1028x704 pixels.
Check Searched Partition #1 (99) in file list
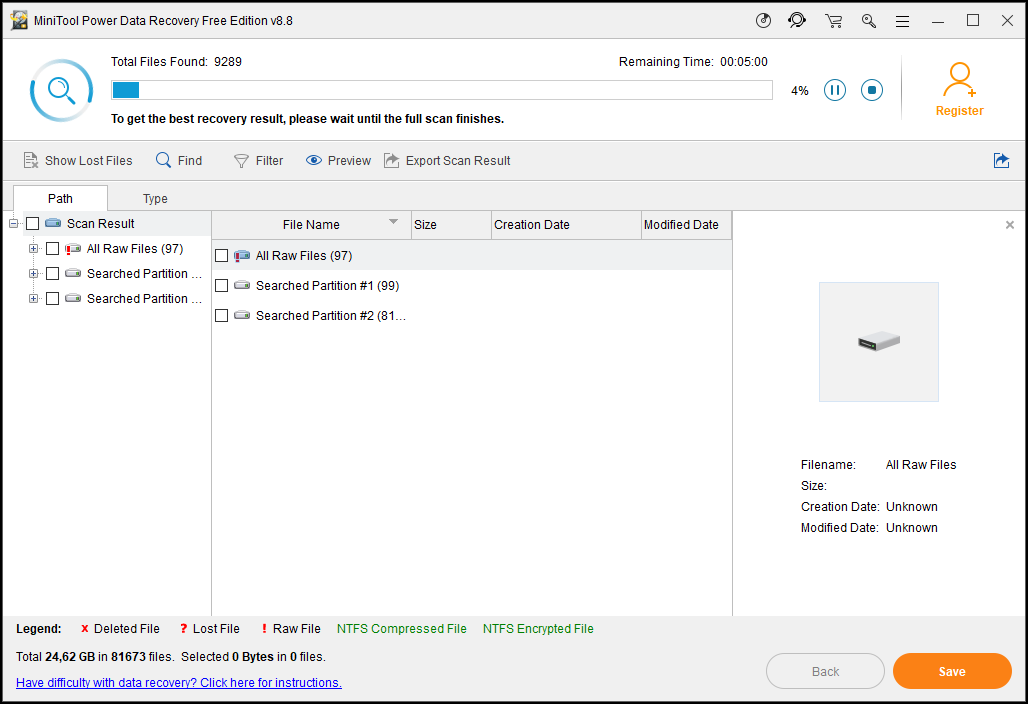coord(222,286)
